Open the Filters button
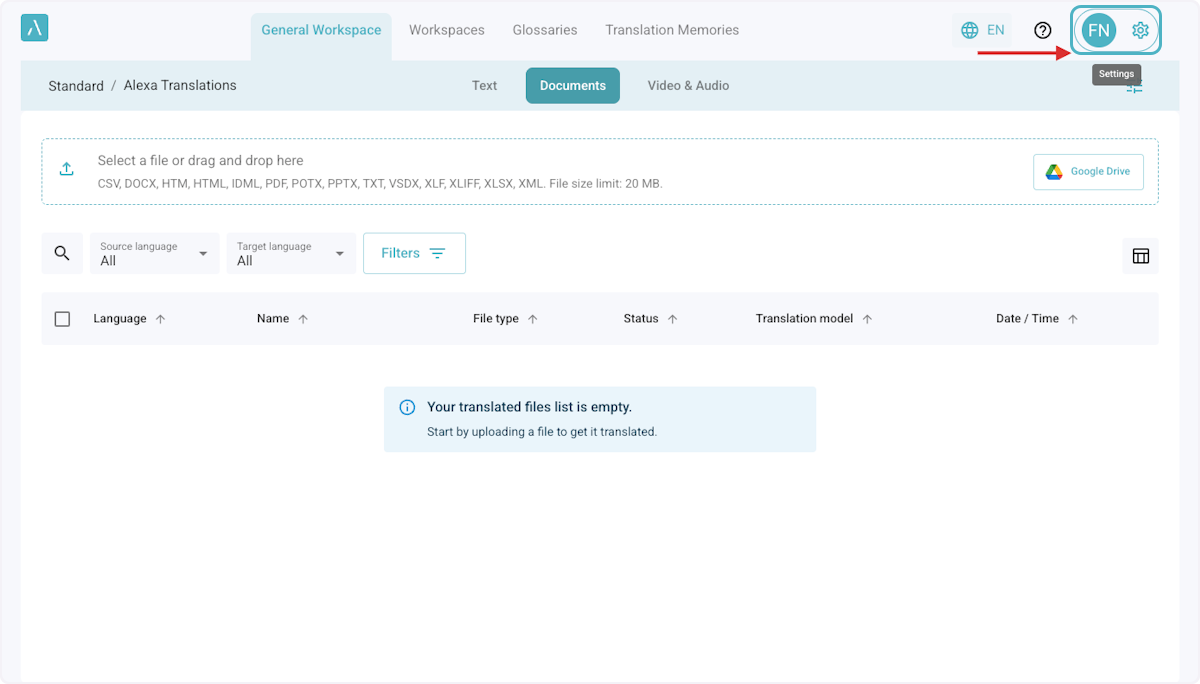Viewport: 1200px width, 684px height. point(414,253)
